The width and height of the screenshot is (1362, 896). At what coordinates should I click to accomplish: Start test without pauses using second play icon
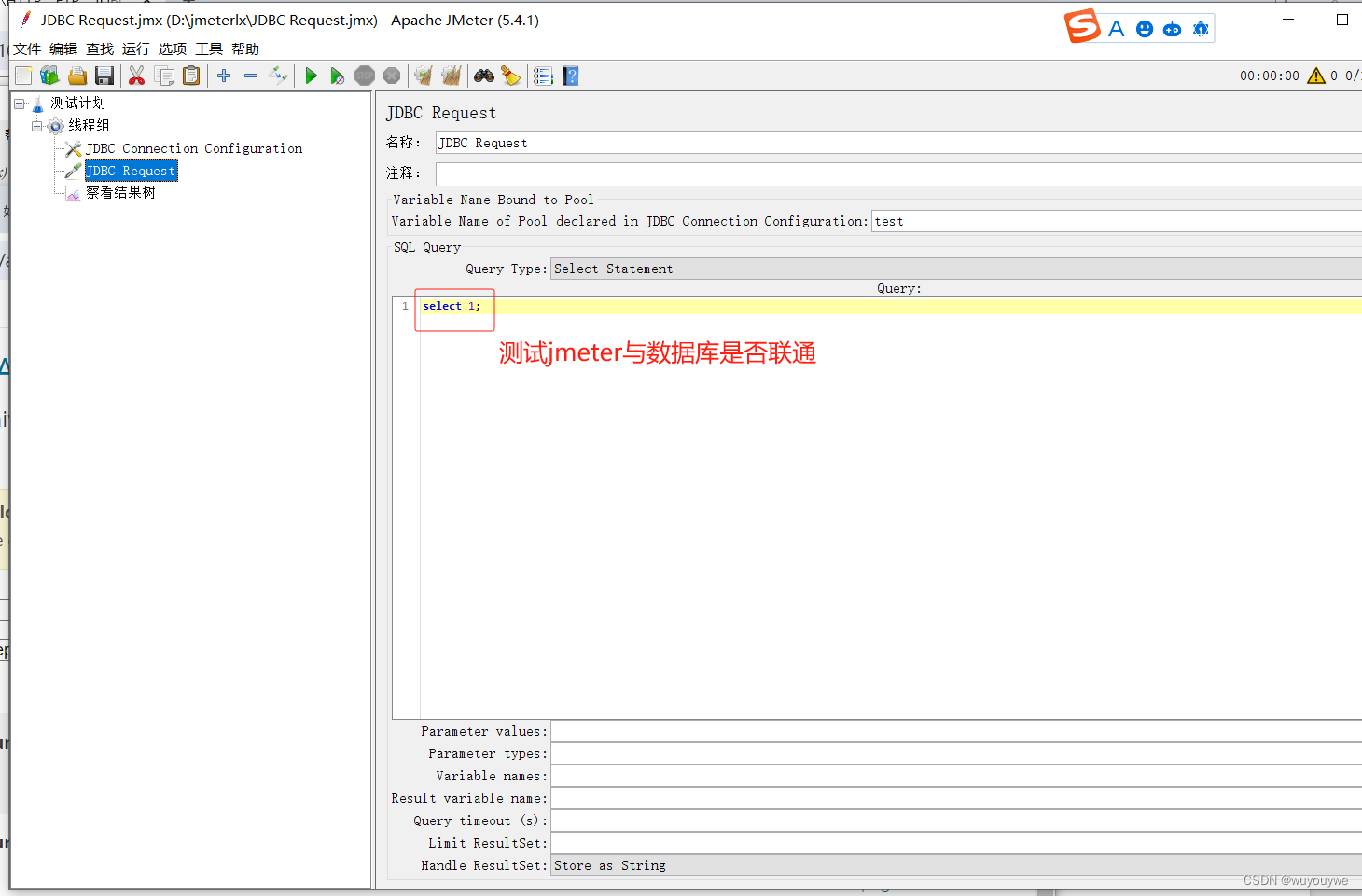tap(338, 76)
